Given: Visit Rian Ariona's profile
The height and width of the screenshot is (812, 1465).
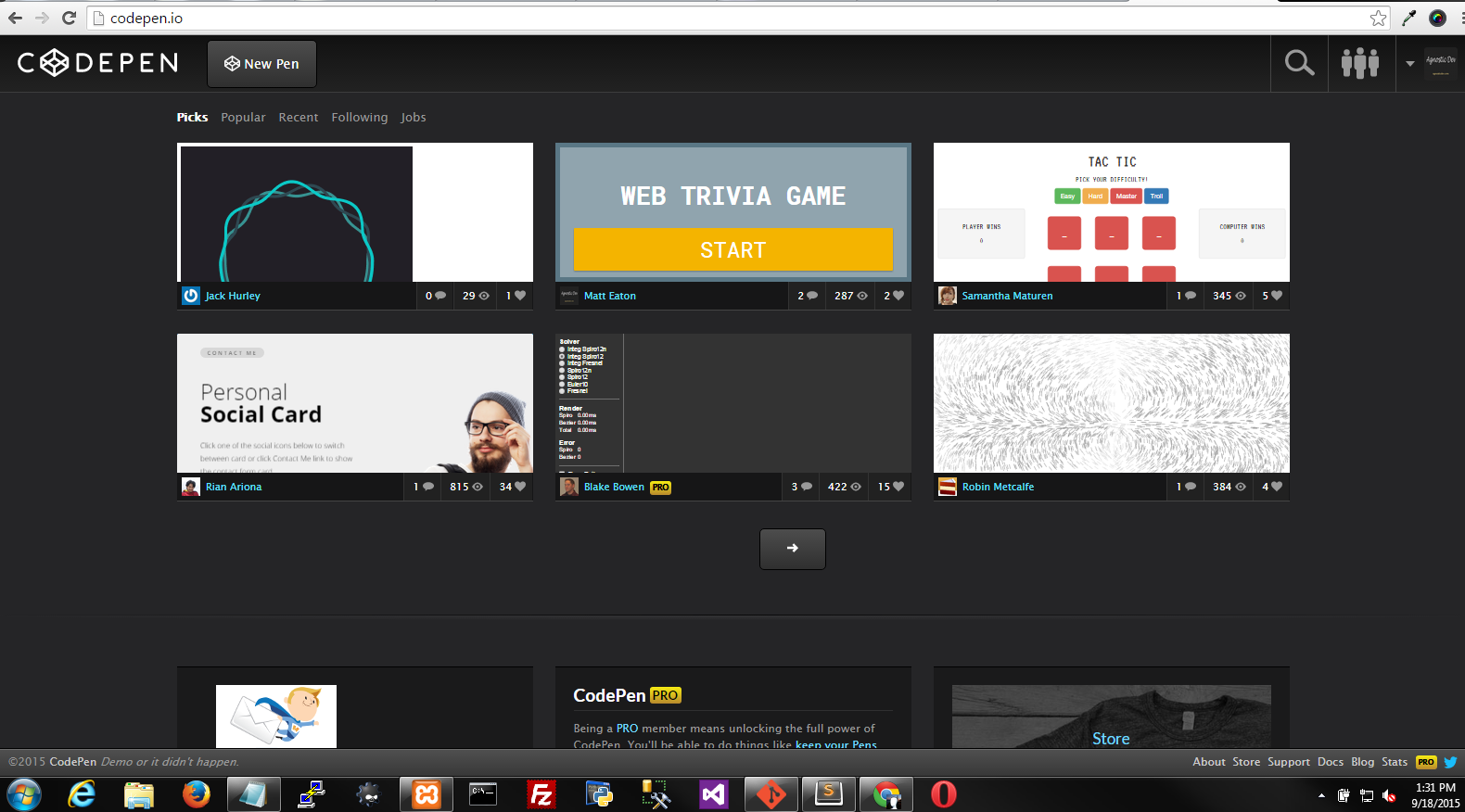Looking at the screenshot, I should tap(234, 487).
